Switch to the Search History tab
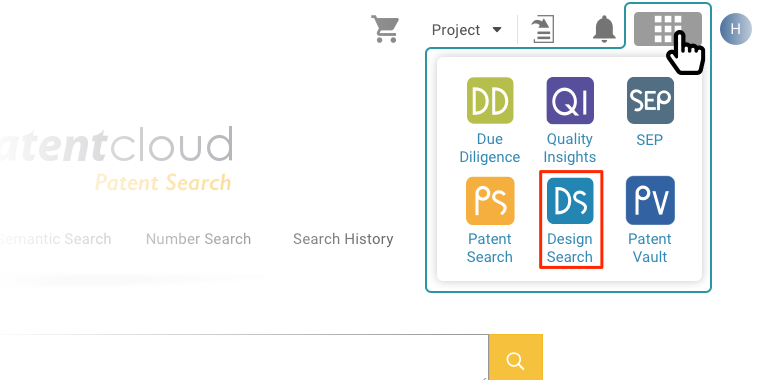758x380 pixels. 343,239
